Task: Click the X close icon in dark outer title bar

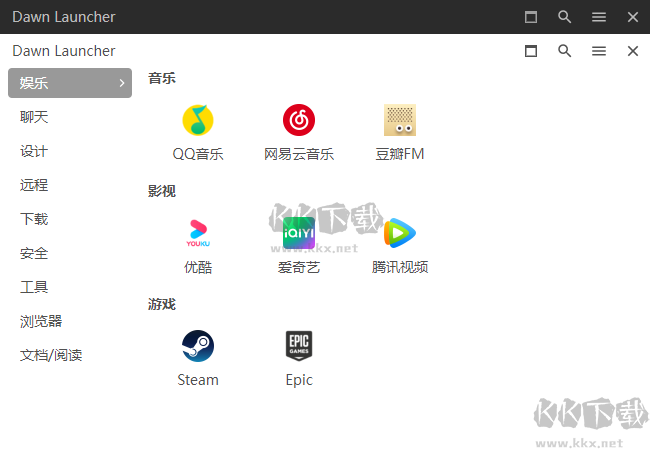Action: coord(633,17)
